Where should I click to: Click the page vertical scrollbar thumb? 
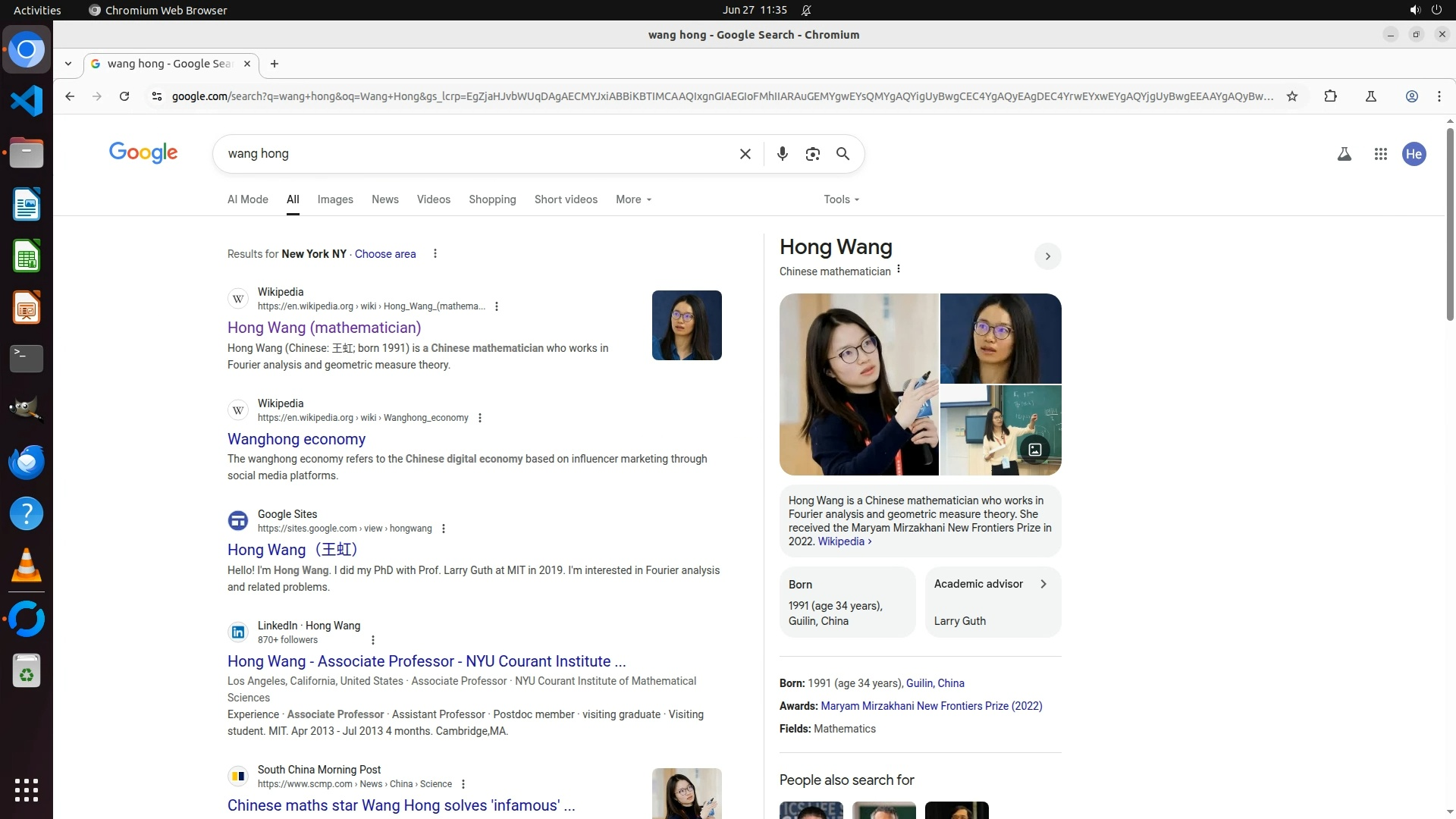(x=1449, y=224)
